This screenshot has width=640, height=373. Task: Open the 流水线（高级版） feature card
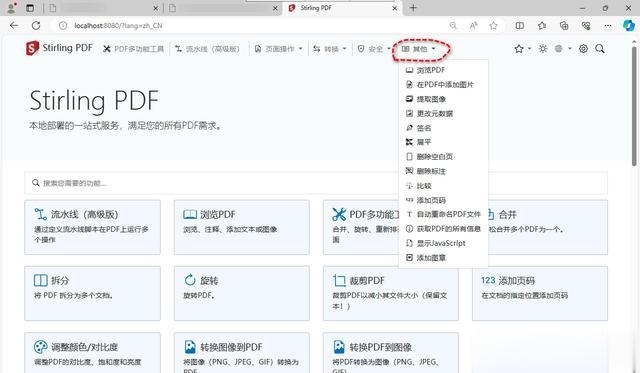pos(93,227)
